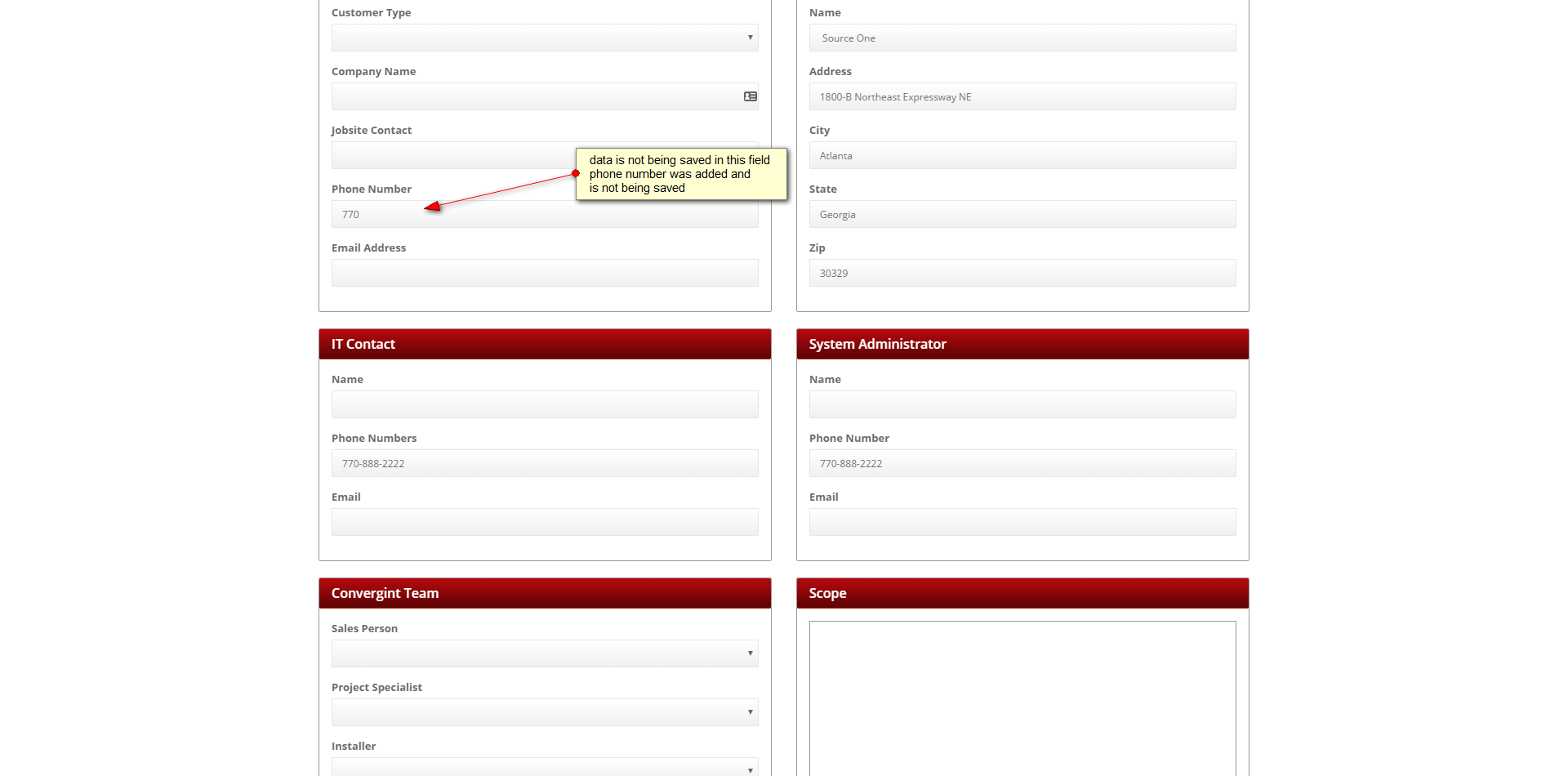Image resolution: width=1568 pixels, height=776 pixels.
Task: Click the State field showing Georgia
Action: [1022, 214]
